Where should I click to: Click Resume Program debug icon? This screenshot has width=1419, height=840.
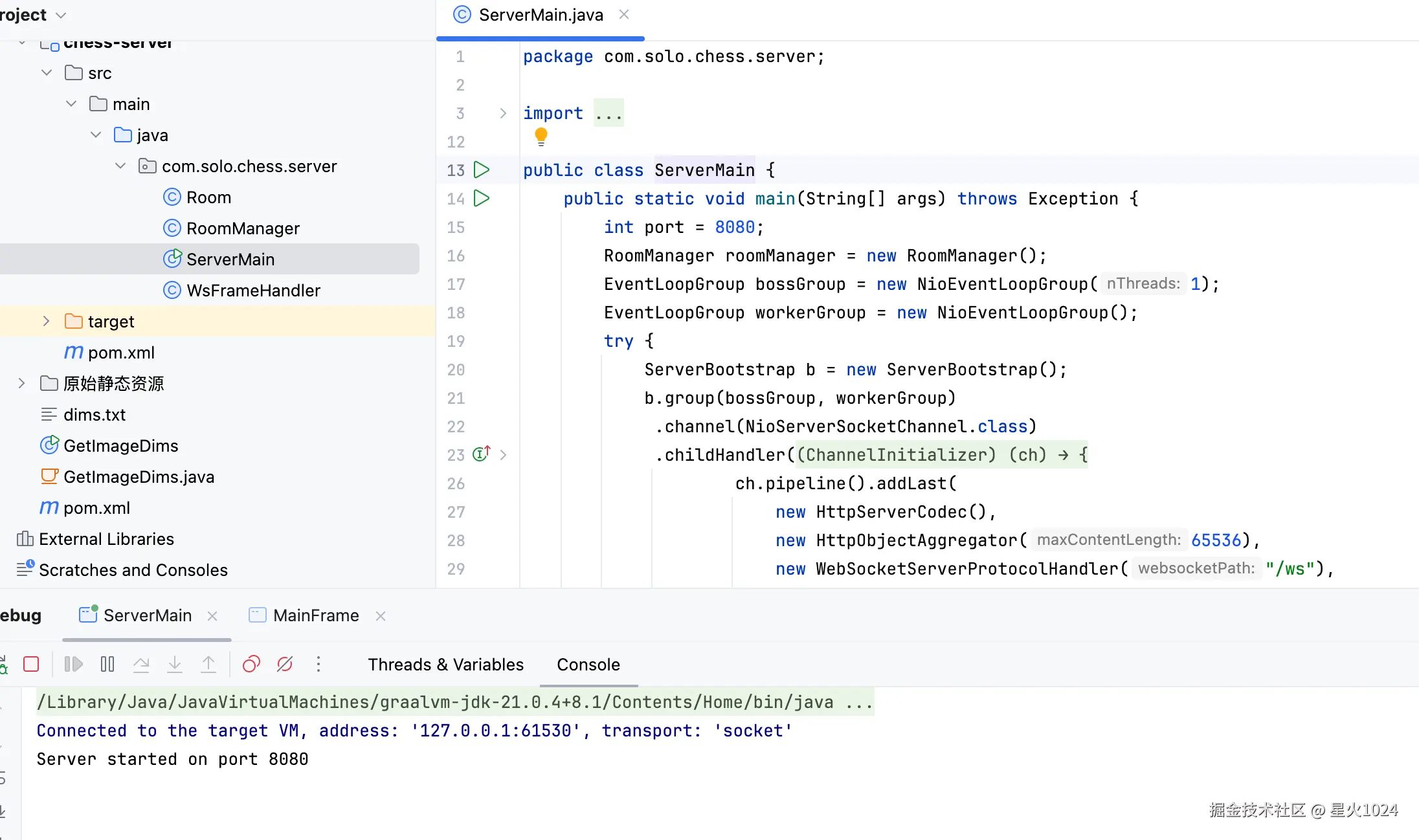tap(74, 664)
